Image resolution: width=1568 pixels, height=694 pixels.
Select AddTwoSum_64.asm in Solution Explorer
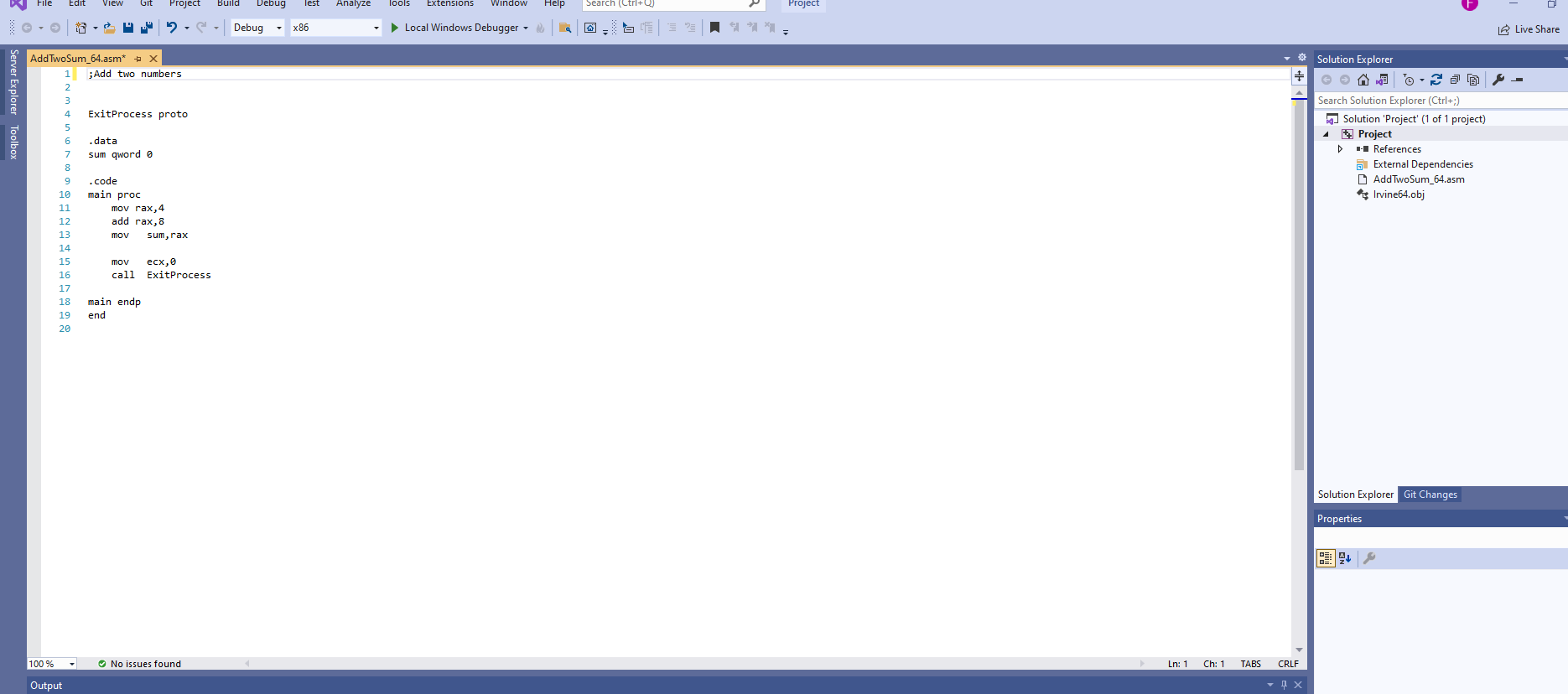[1419, 179]
